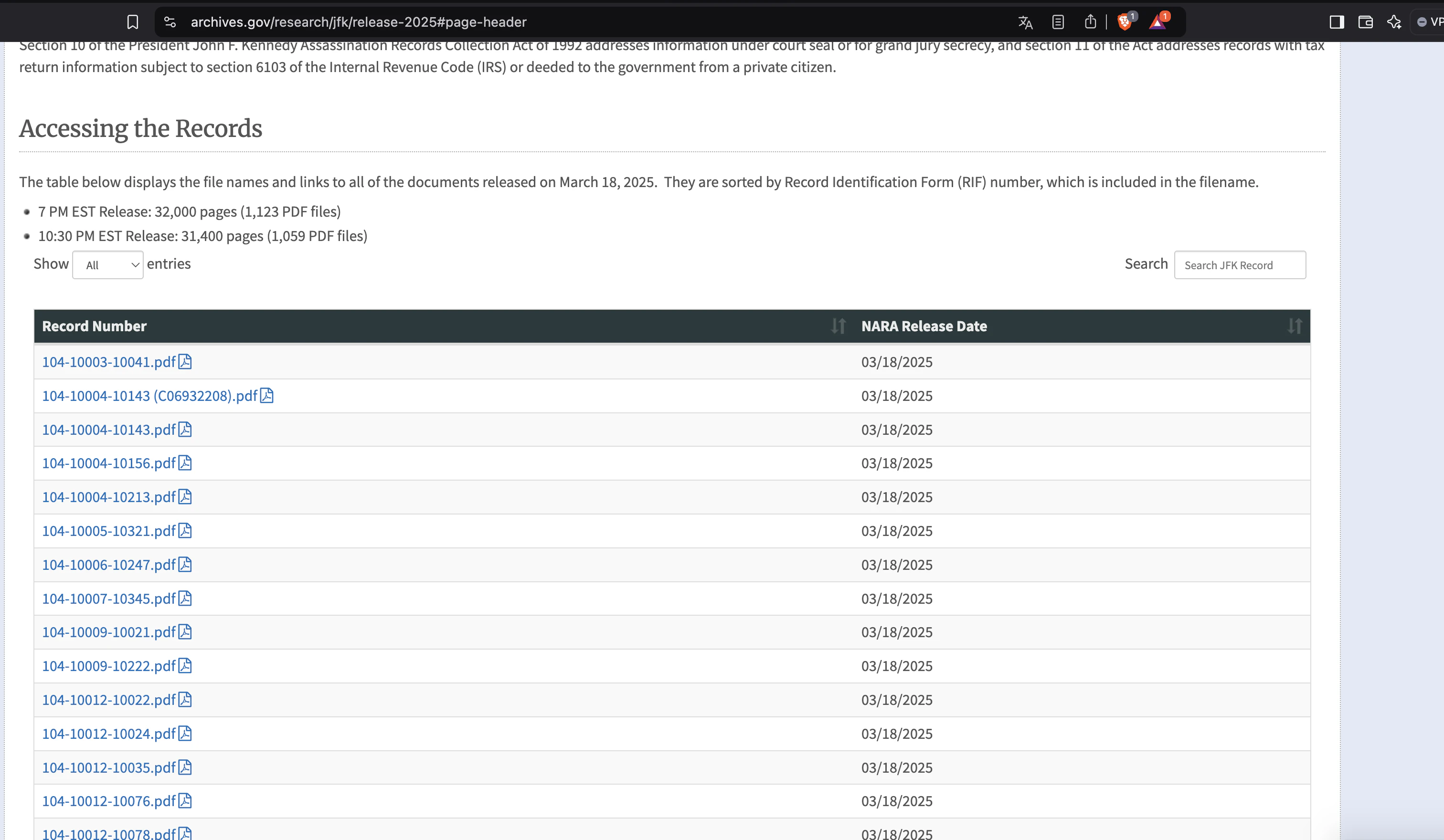Open Brave Shields lion icon
The height and width of the screenshot is (840, 1444).
1125,22
